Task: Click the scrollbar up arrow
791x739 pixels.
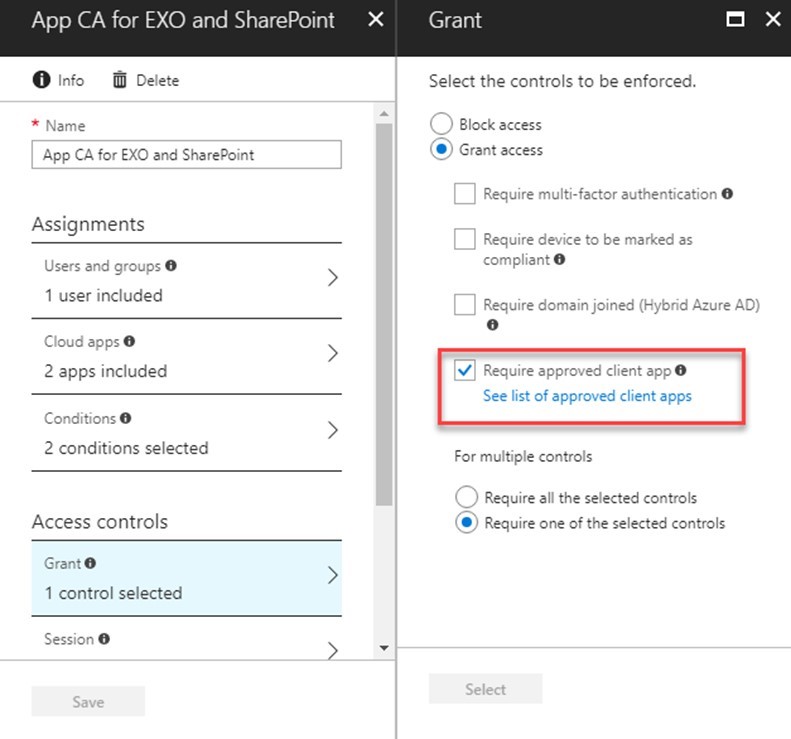Action: 384,113
